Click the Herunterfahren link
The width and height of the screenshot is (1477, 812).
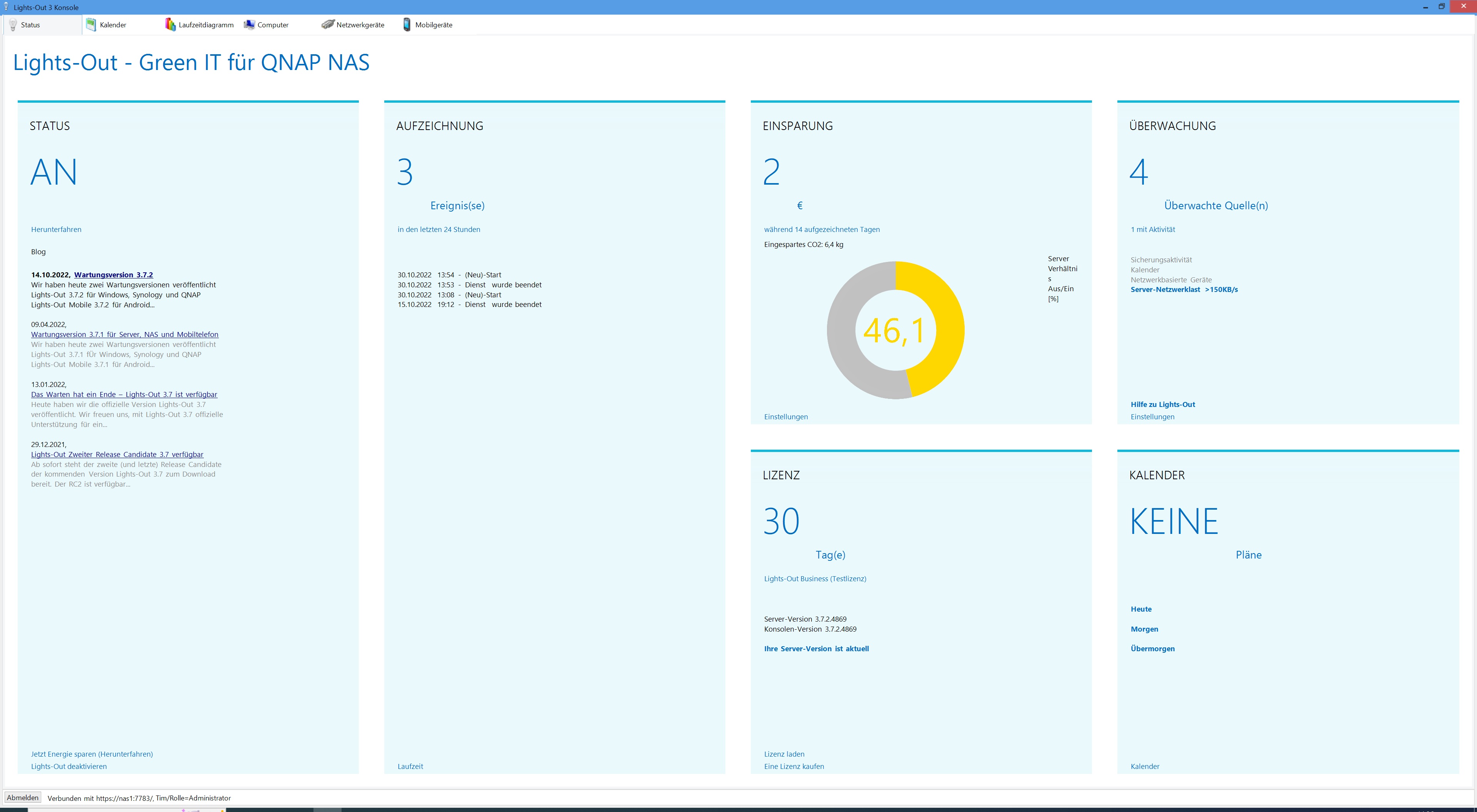56,229
